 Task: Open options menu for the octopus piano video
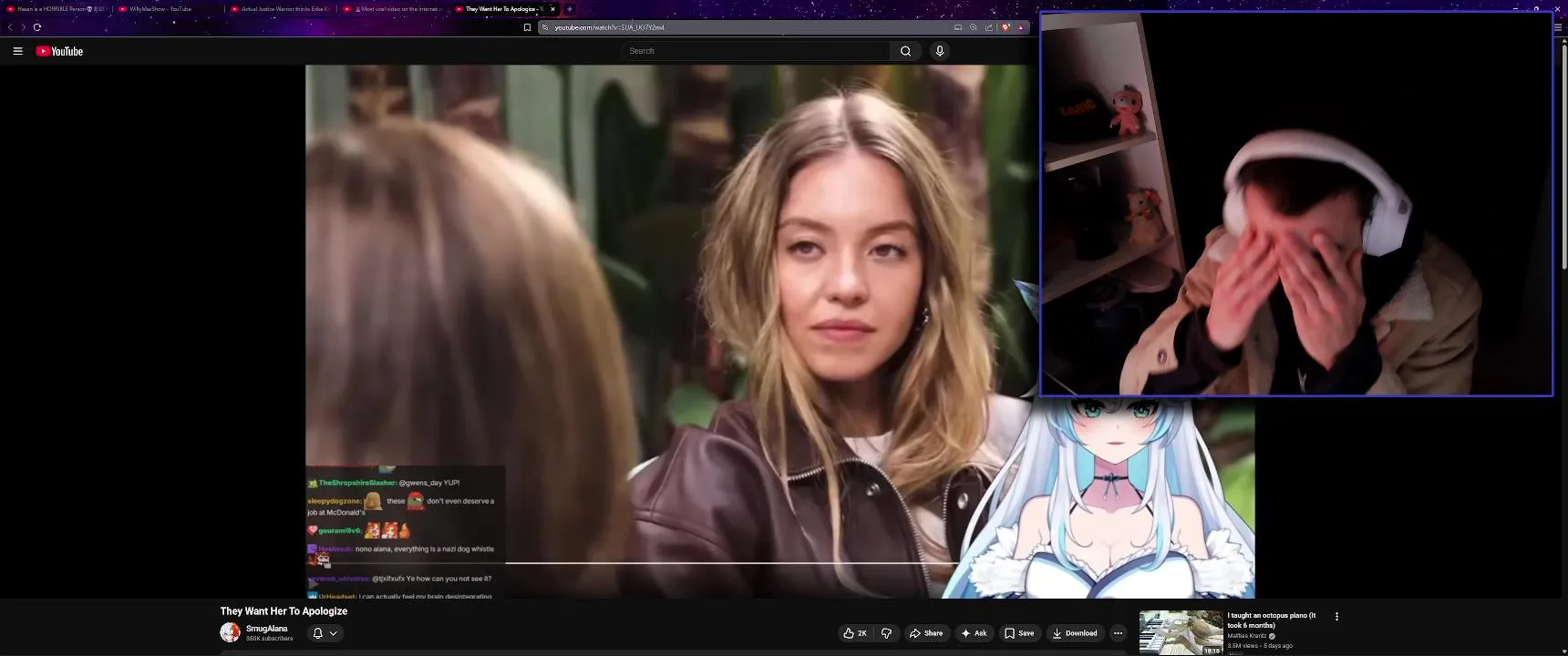tap(1337, 617)
